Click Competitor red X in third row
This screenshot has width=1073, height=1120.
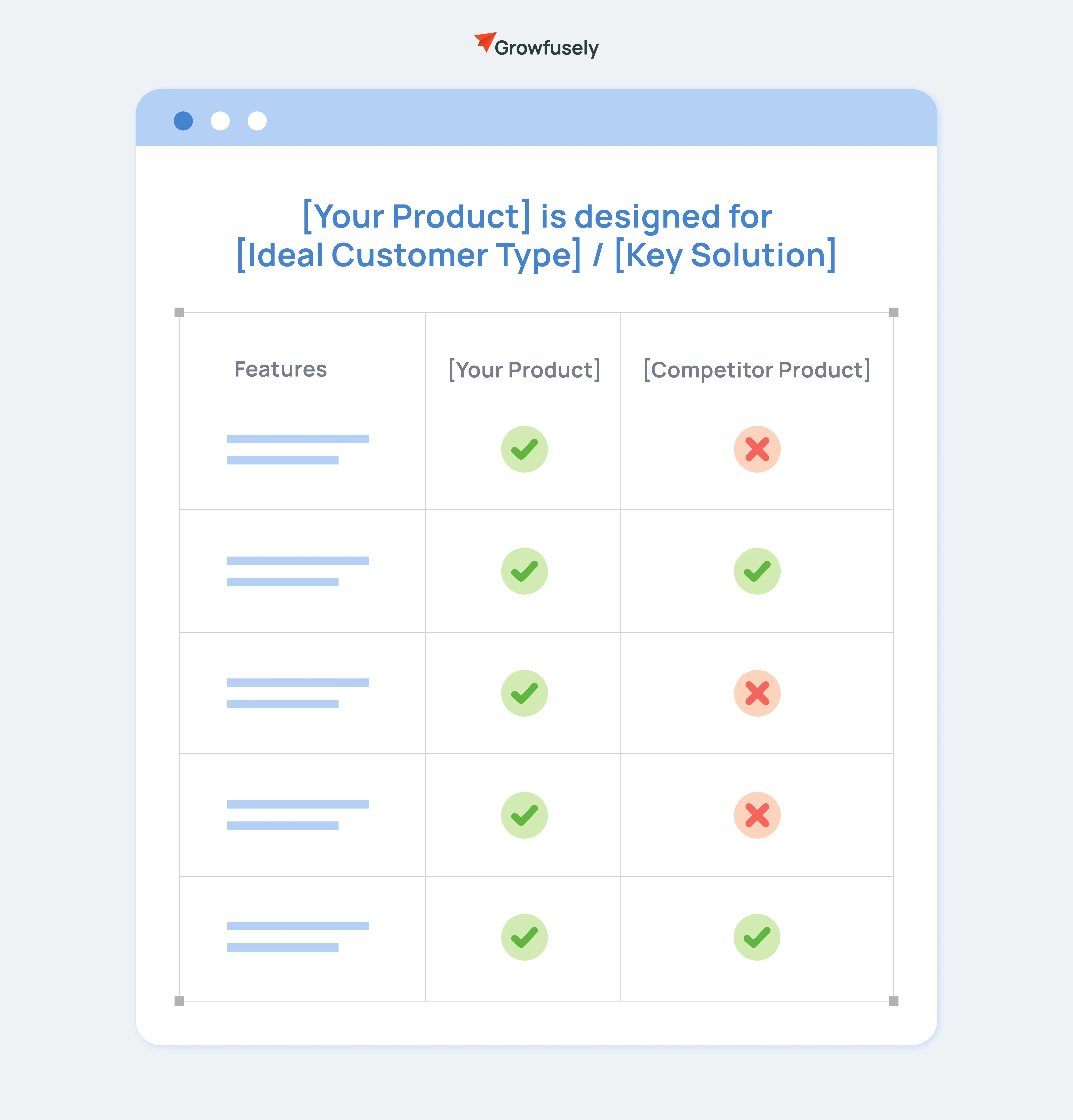coord(757,693)
